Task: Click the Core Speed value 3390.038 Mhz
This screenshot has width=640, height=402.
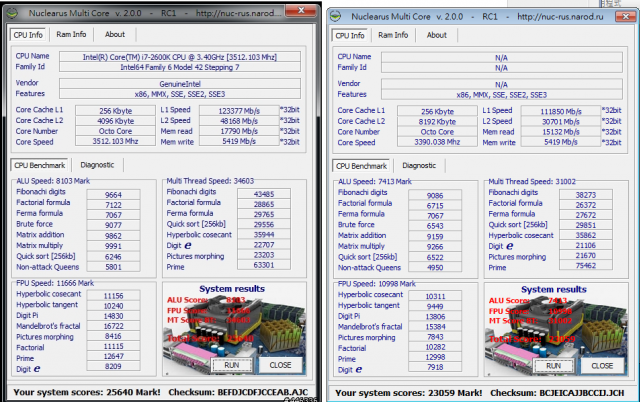Action: tap(437, 142)
